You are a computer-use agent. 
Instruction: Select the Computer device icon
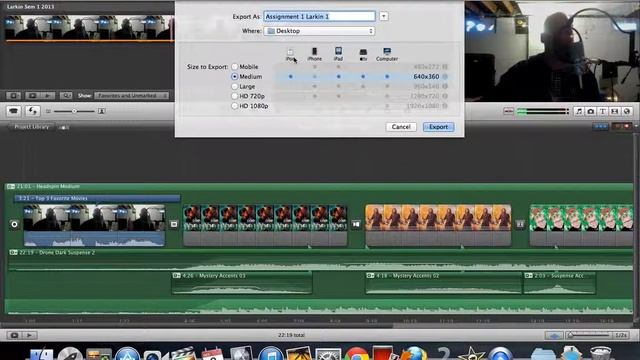(x=387, y=51)
